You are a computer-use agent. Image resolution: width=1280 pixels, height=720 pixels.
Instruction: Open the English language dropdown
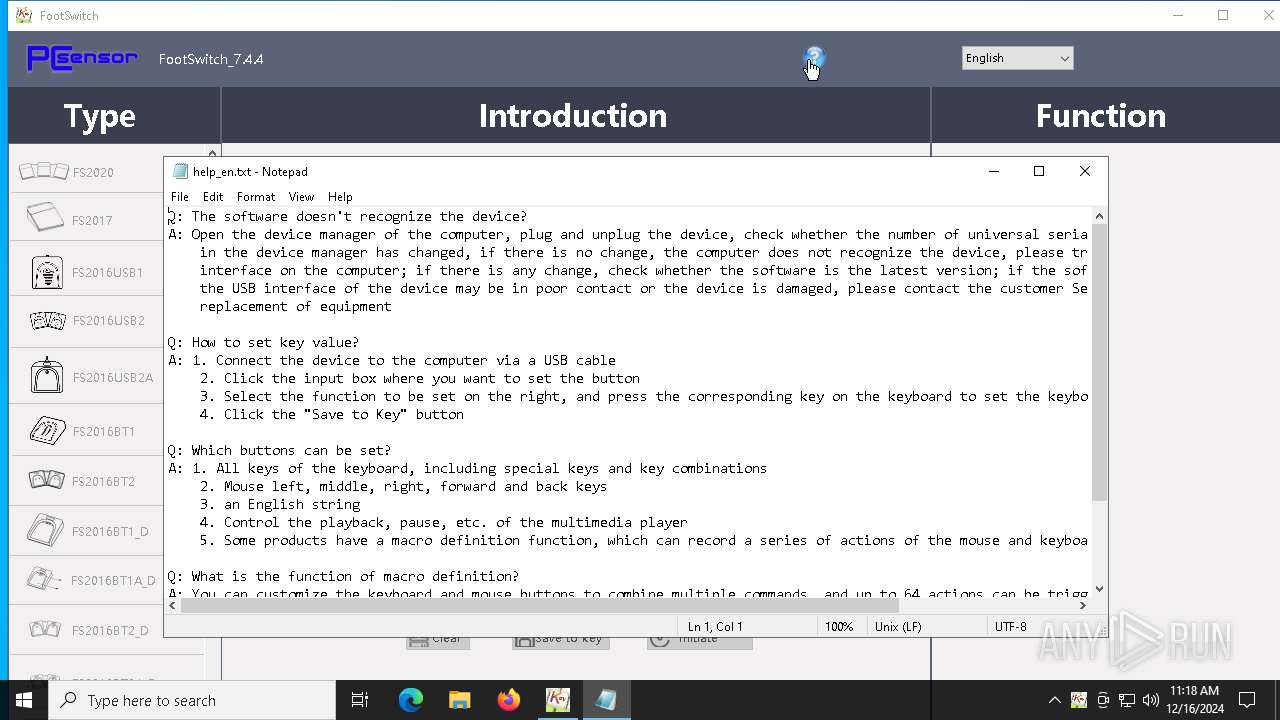coord(1017,58)
